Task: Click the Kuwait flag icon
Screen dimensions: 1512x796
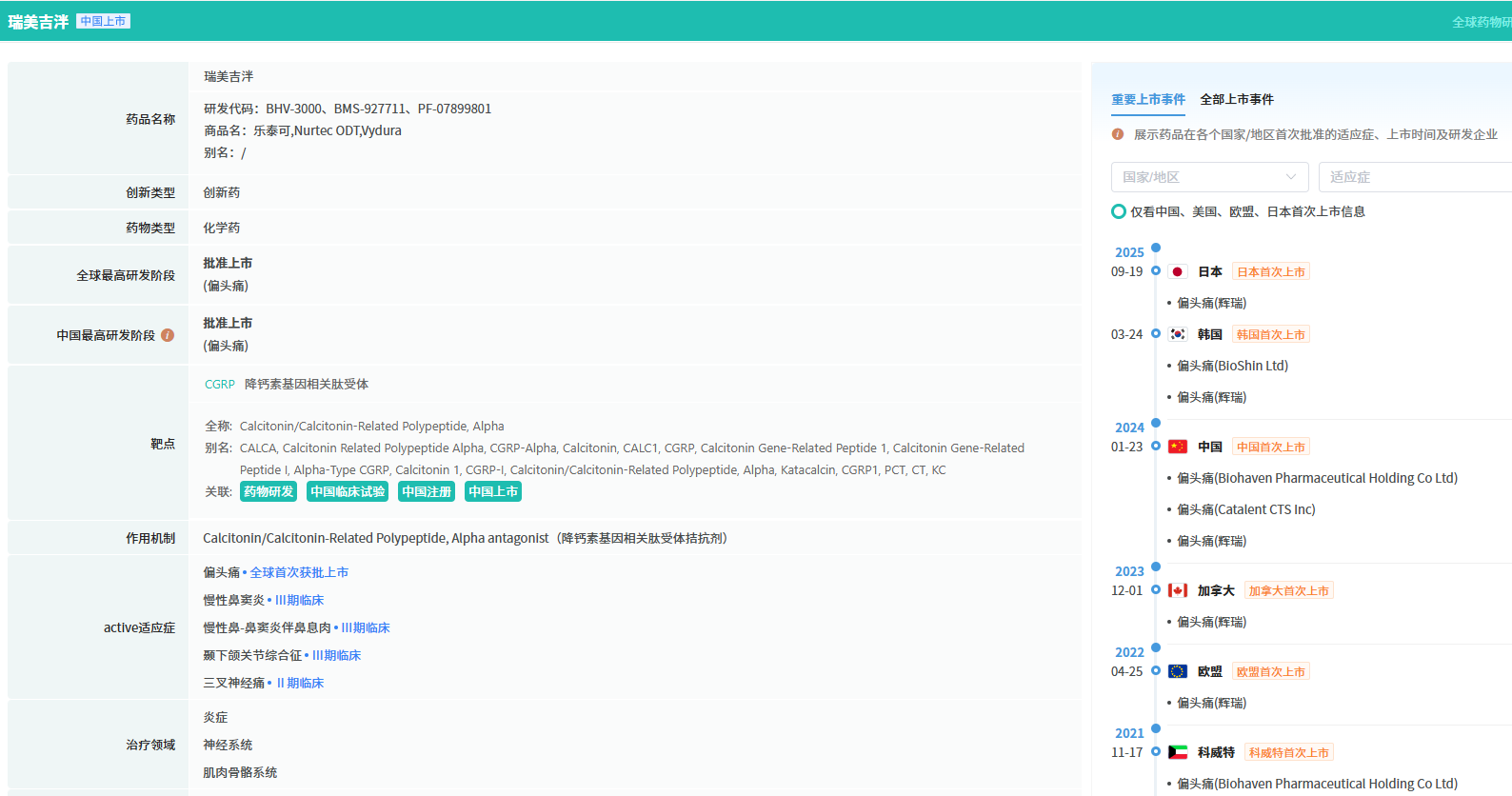Action: (1178, 752)
